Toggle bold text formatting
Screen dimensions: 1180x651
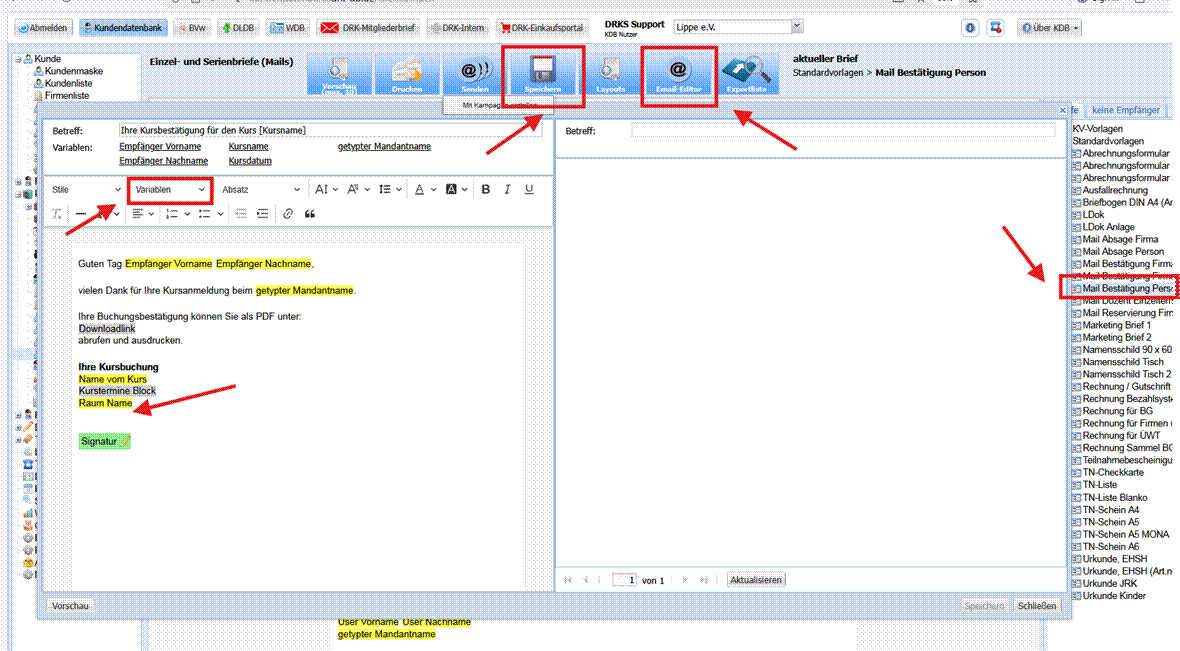coord(485,189)
